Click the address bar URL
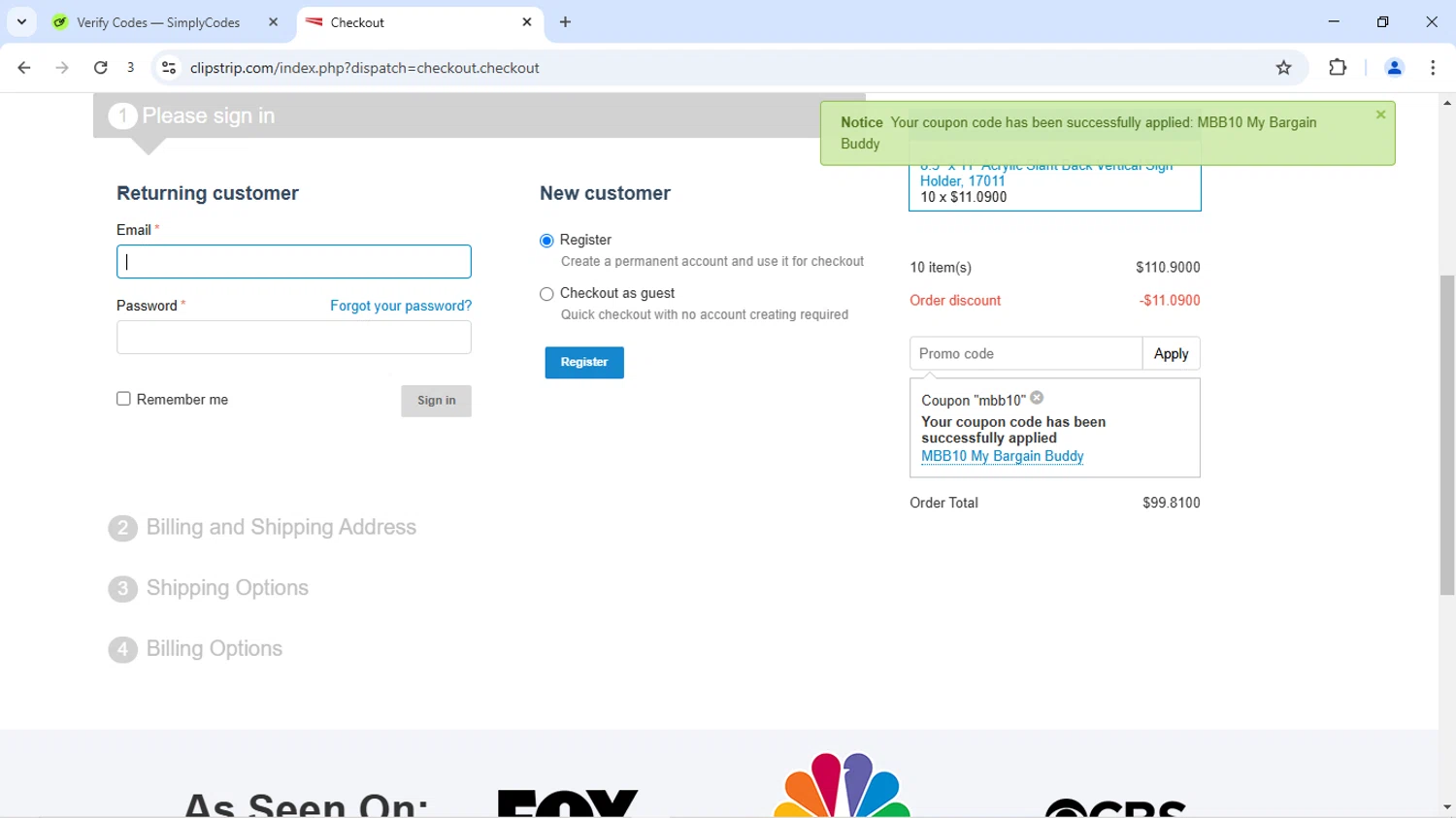The image size is (1456, 818). (x=365, y=68)
